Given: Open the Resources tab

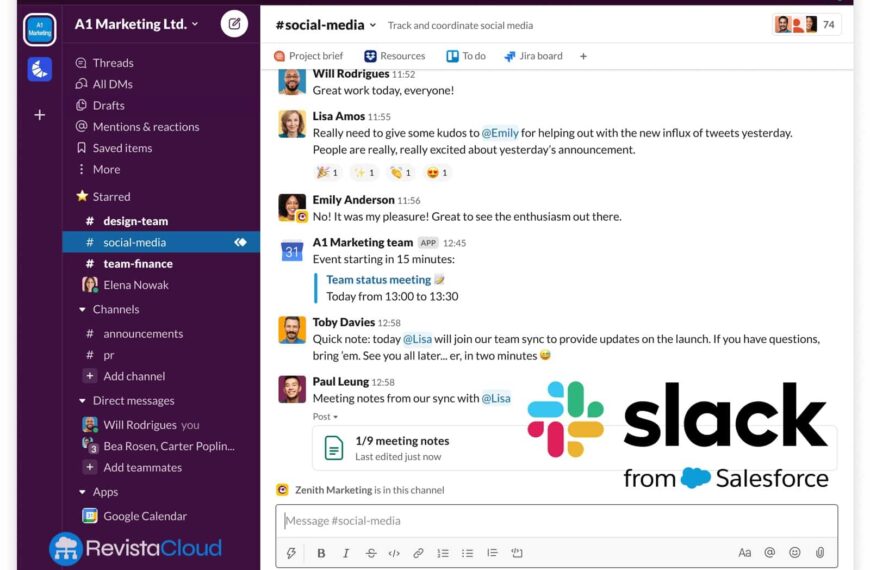Looking at the screenshot, I should coord(394,56).
